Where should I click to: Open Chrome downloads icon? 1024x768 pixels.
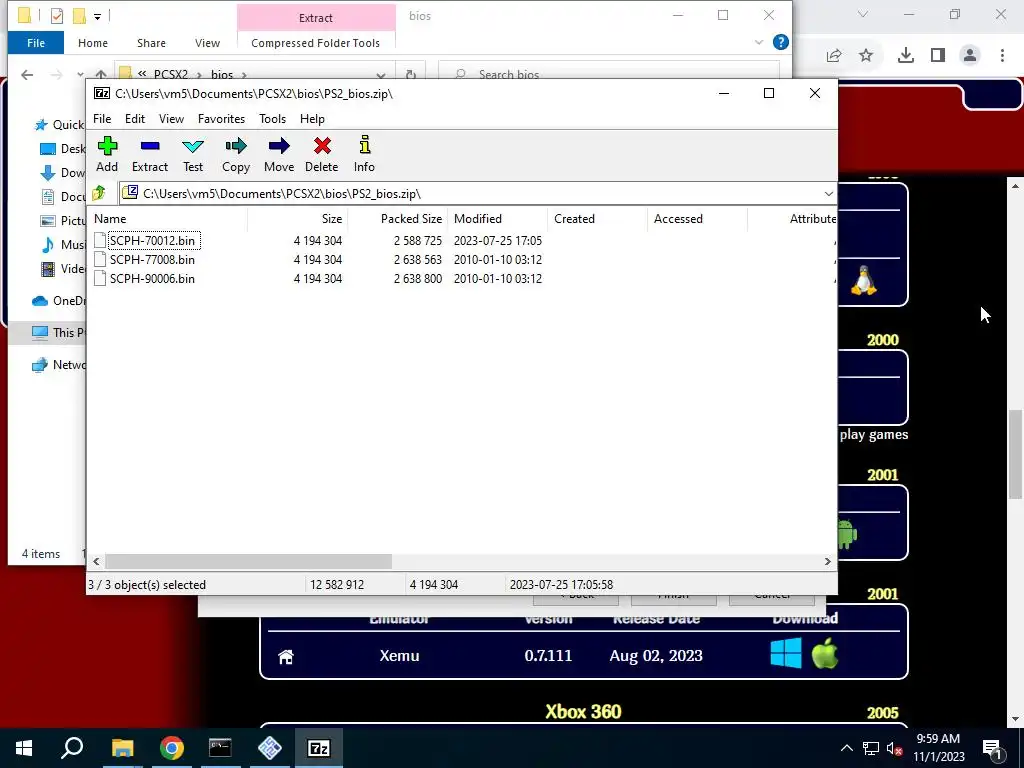(x=905, y=56)
